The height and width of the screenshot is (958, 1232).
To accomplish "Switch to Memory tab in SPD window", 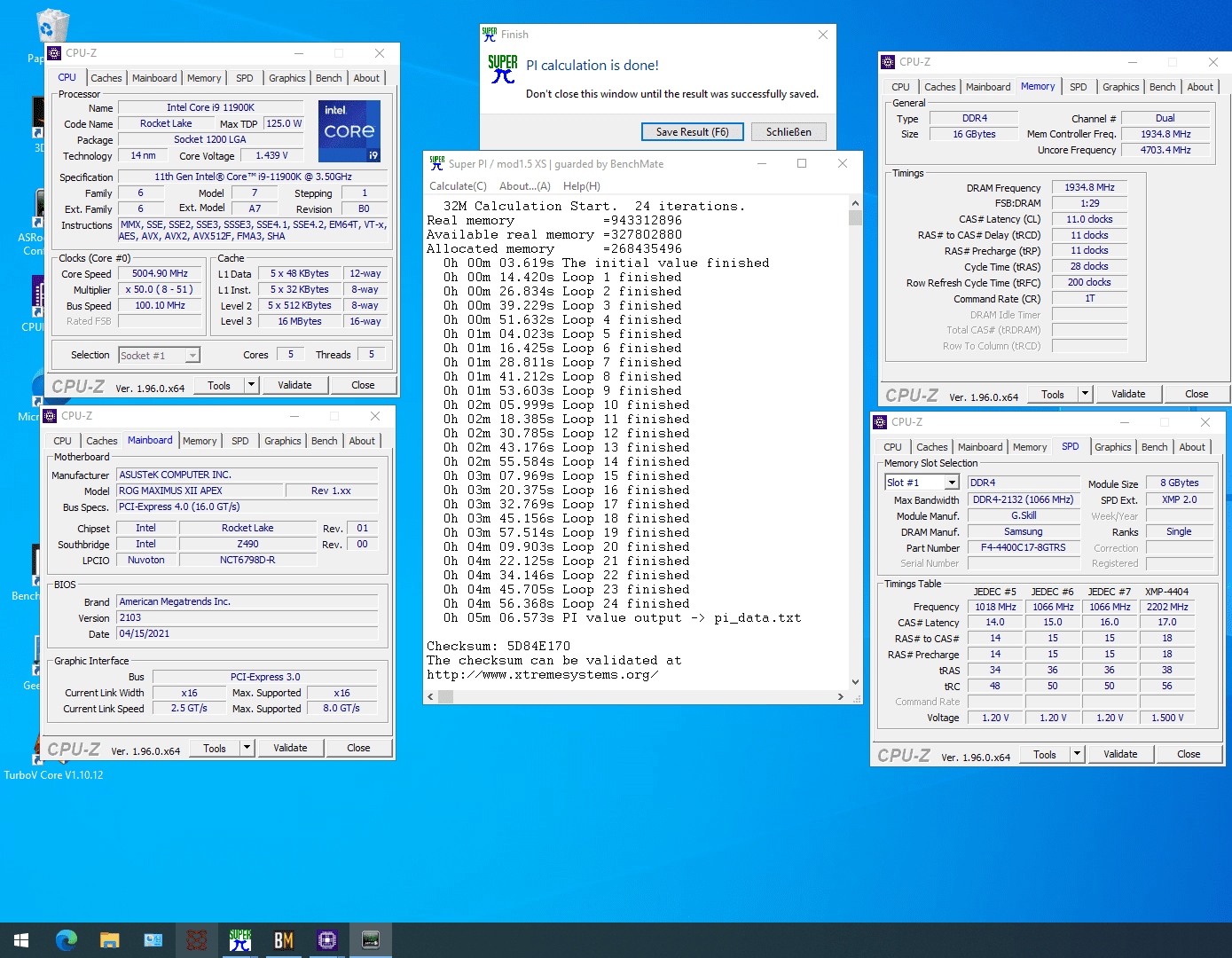I will point(1030,447).
